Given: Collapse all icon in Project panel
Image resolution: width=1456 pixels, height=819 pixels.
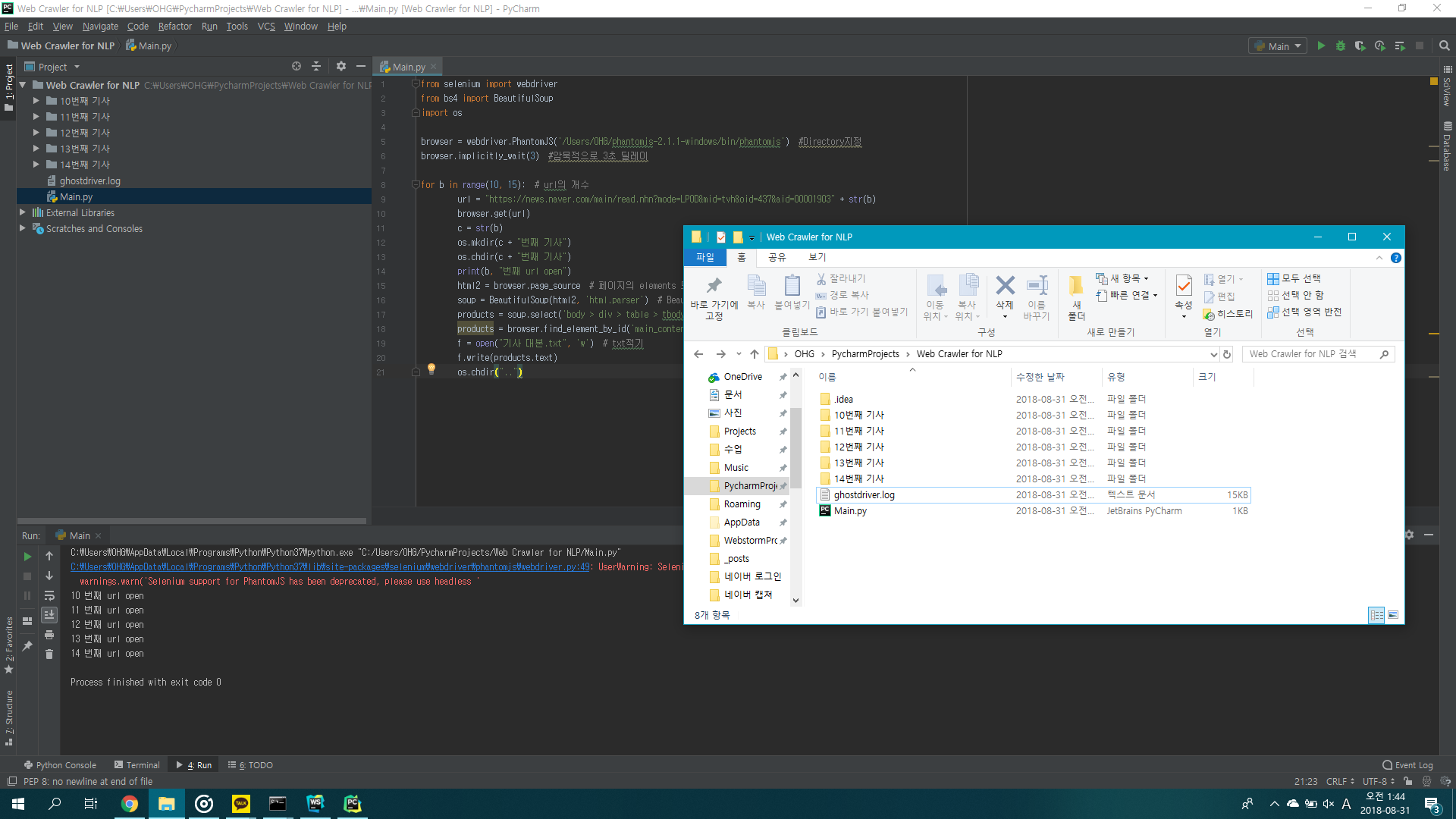Looking at the screenshot, I should (316, 67).
